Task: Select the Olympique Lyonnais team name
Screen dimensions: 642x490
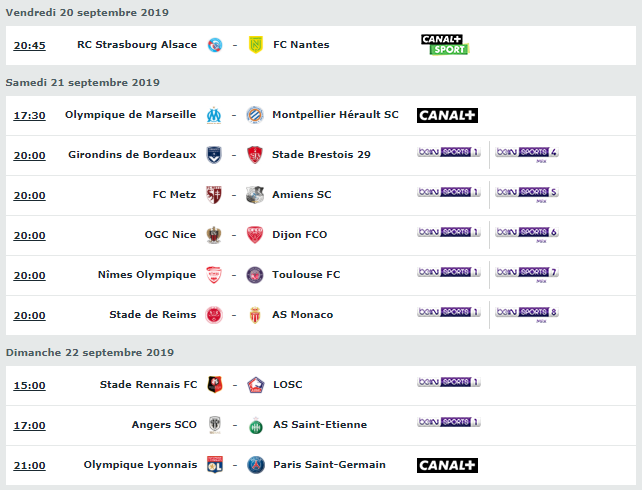Action: 140,465
